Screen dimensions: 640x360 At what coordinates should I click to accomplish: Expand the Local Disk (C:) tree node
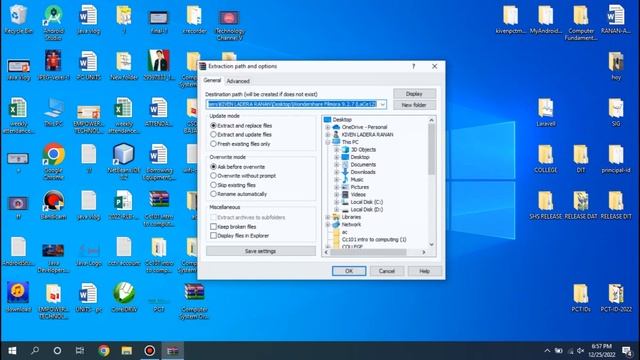(336, 202)
